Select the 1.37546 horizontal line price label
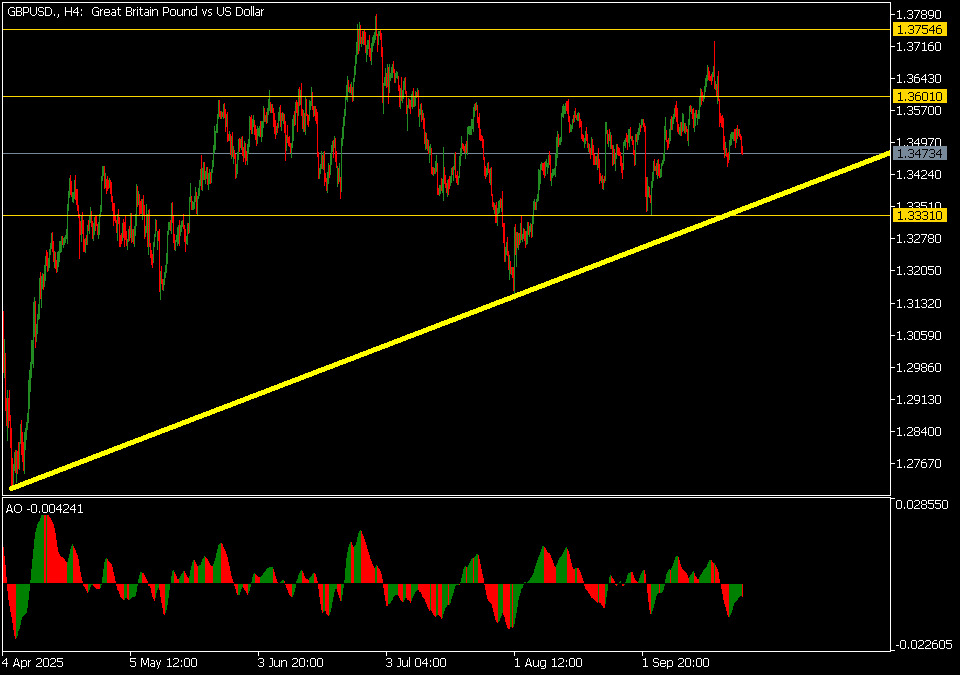 point(920,29)
